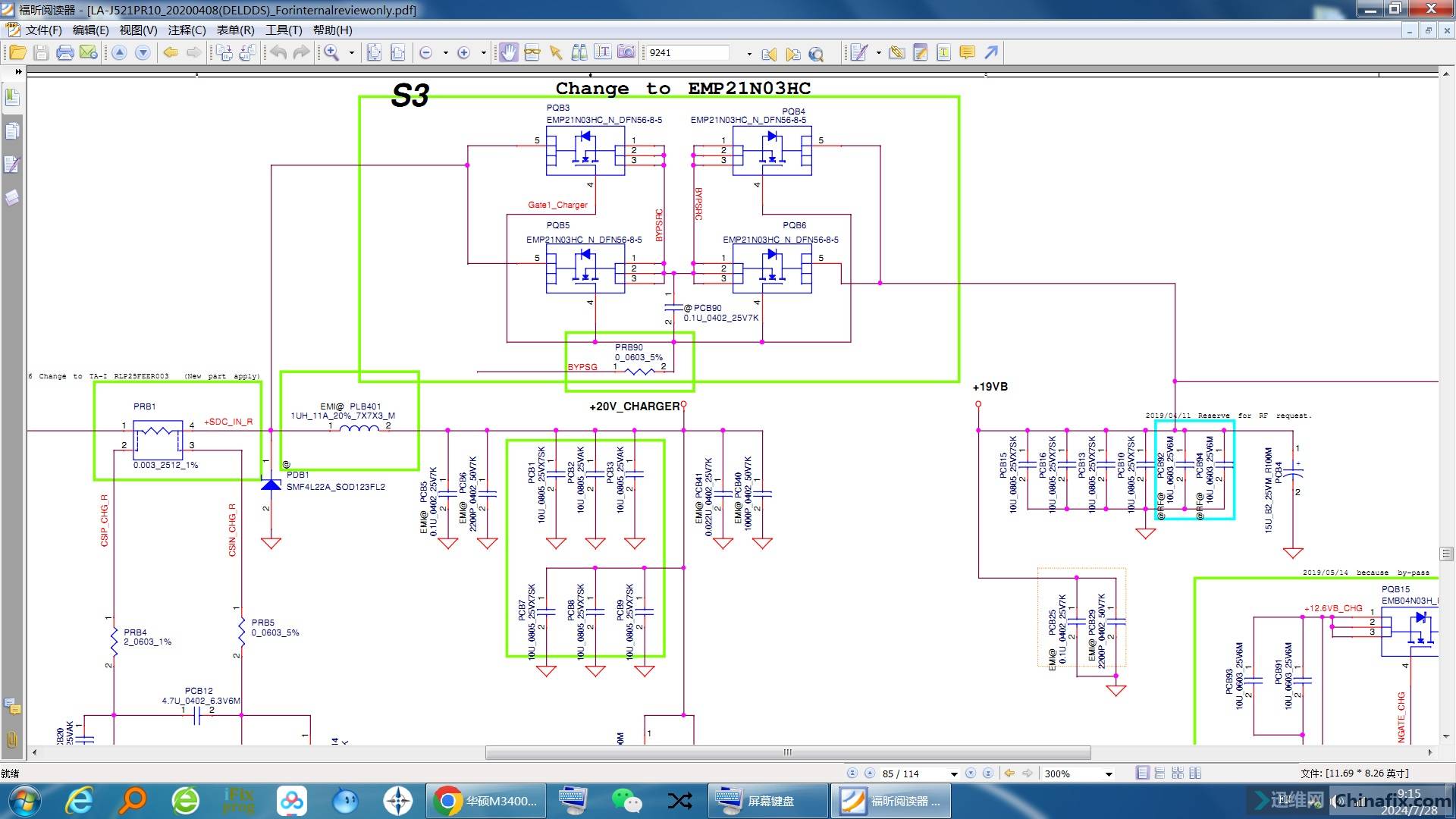Open the binoculars Find tool

tap(579, 52)
